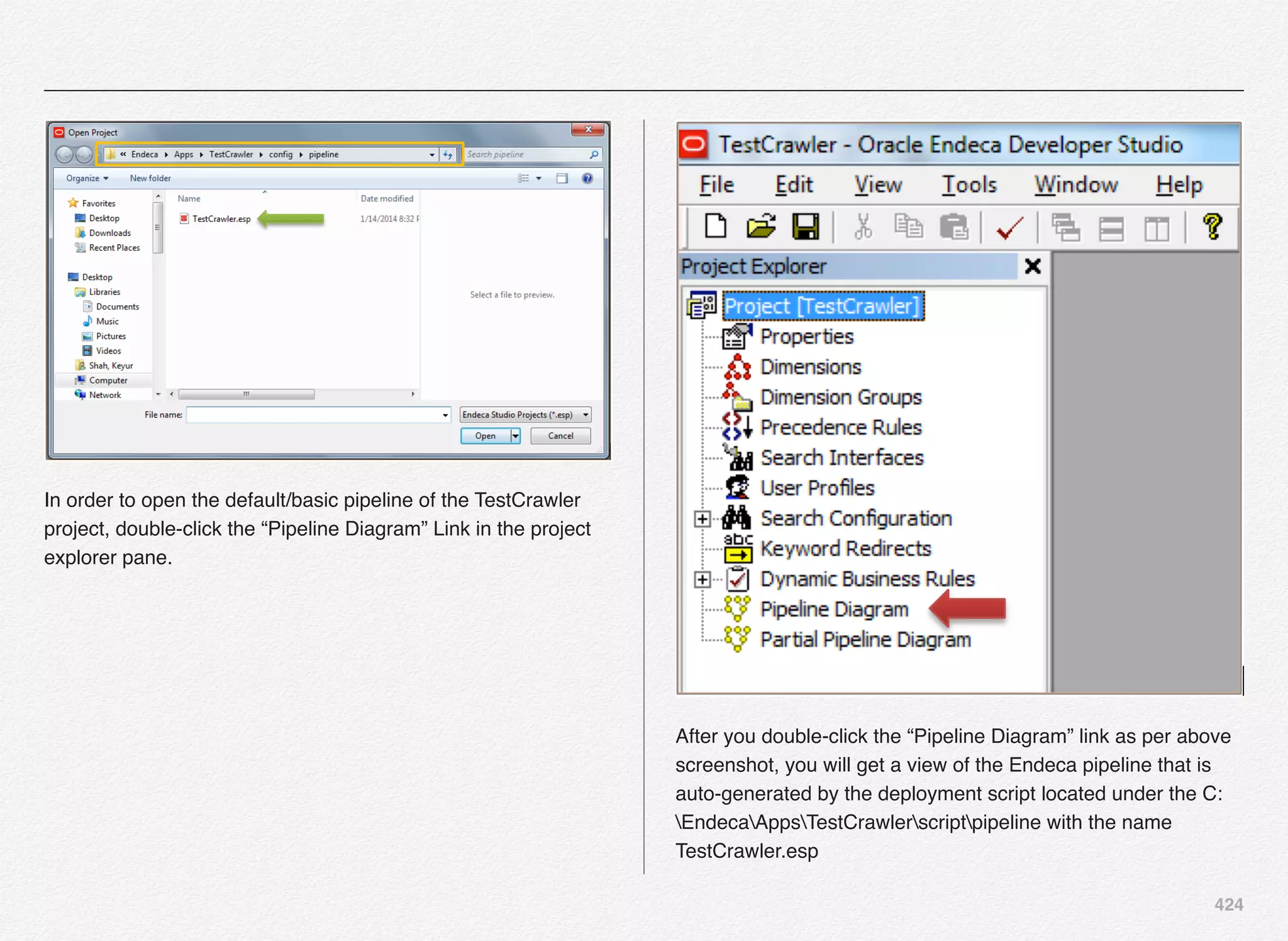Screen dimensions: 1288x941
Task: Select Keyword Redirects tree item
Action: [846, 548]
